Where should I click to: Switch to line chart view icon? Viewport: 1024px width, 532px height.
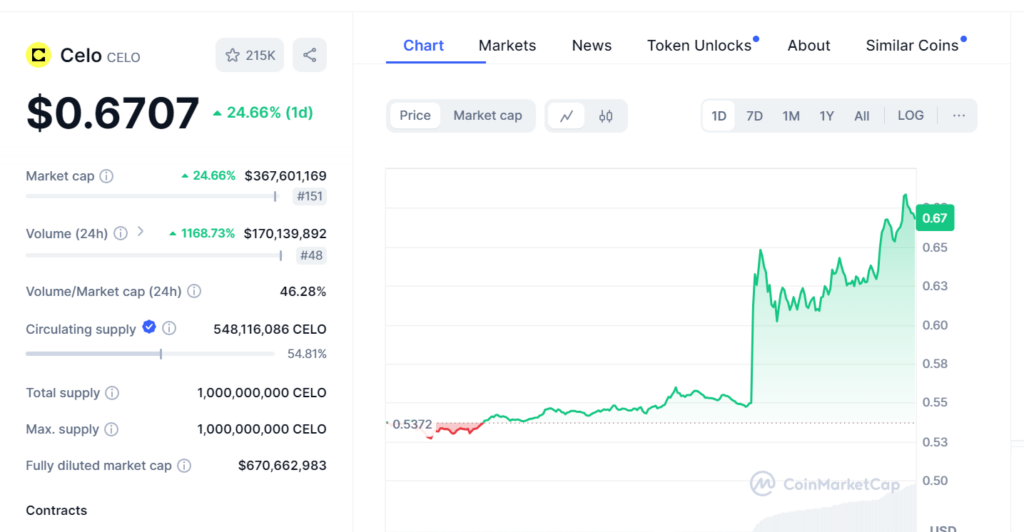(x=566, y=116)
